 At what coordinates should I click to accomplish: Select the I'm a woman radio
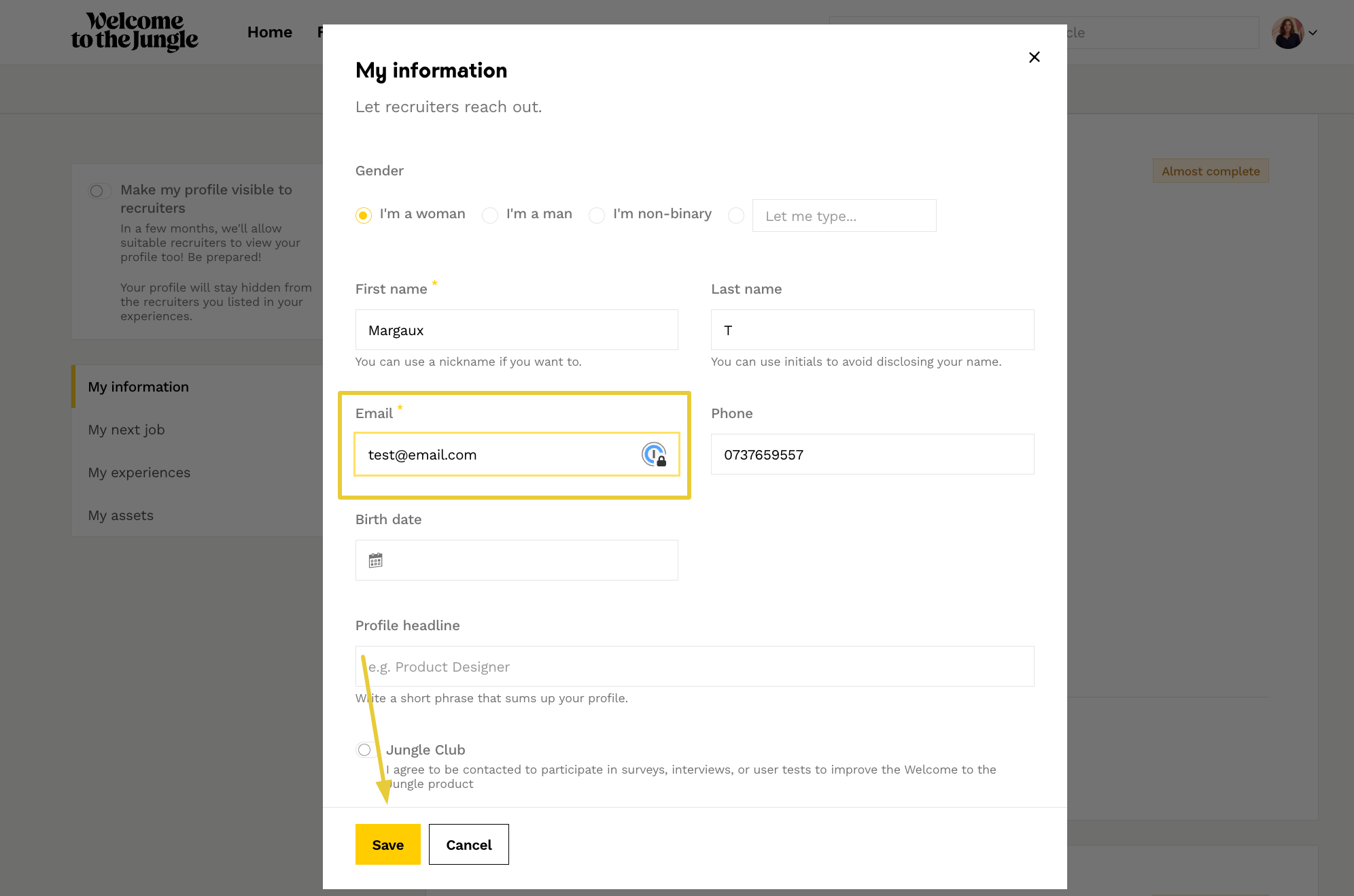(364, 216)
